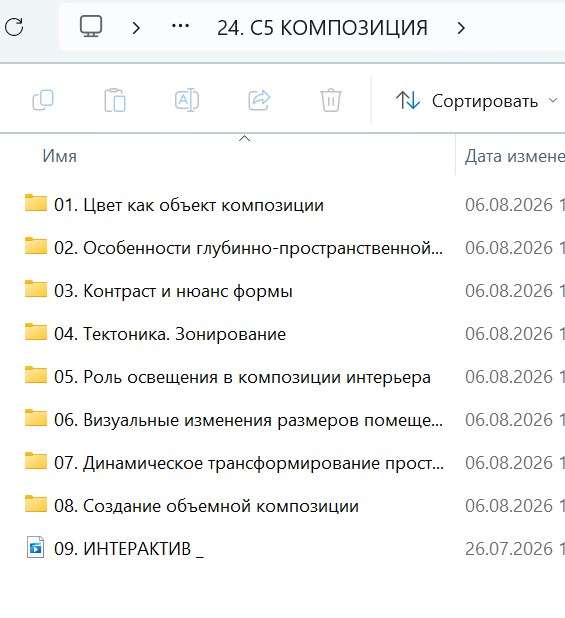
Task: Click the This PC monitor icon
Action: (91, 26)
